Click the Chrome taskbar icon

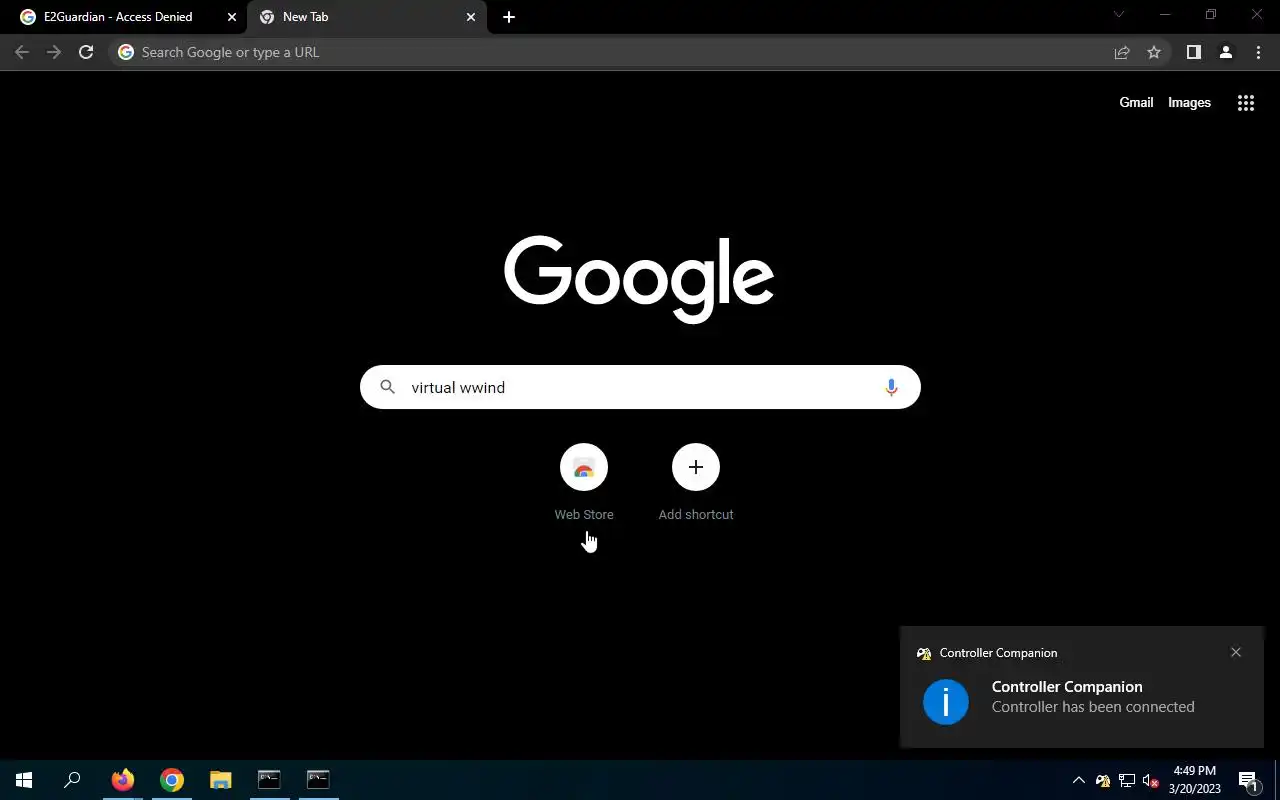tap(172, 780)
